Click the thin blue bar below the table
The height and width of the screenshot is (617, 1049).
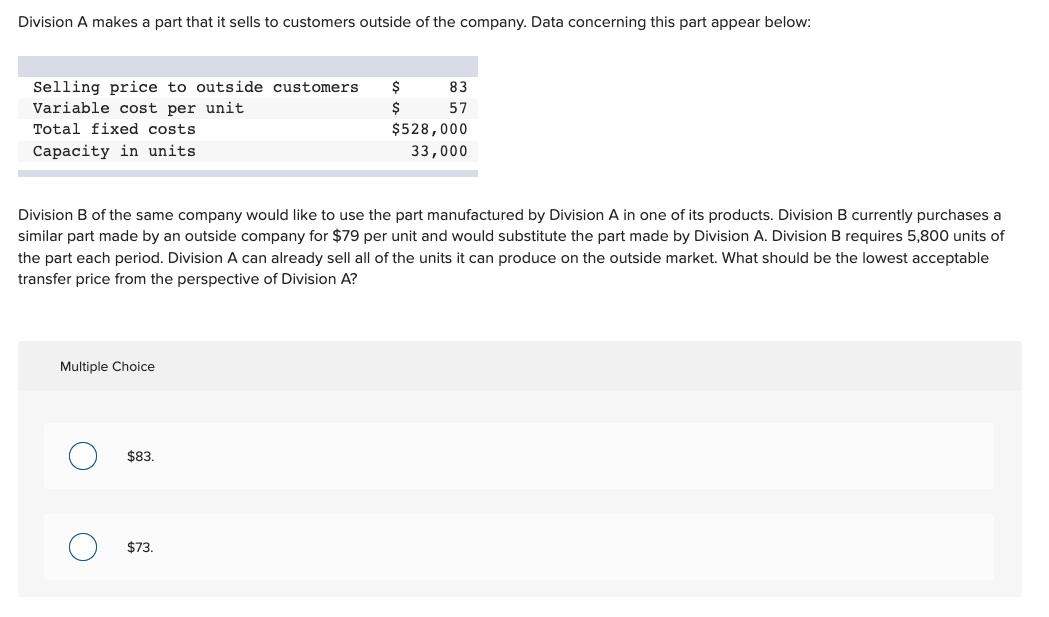248,173
